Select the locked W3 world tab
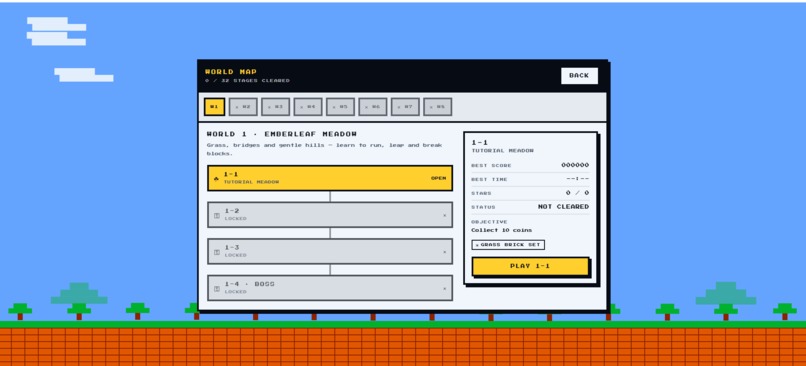The height and width of the screenshot is (366, 806). 276,107
